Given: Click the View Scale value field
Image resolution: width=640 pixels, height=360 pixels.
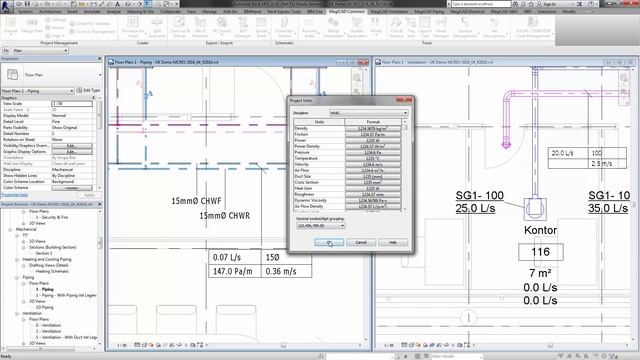Looking at the screenshot, I should point(72,104).
